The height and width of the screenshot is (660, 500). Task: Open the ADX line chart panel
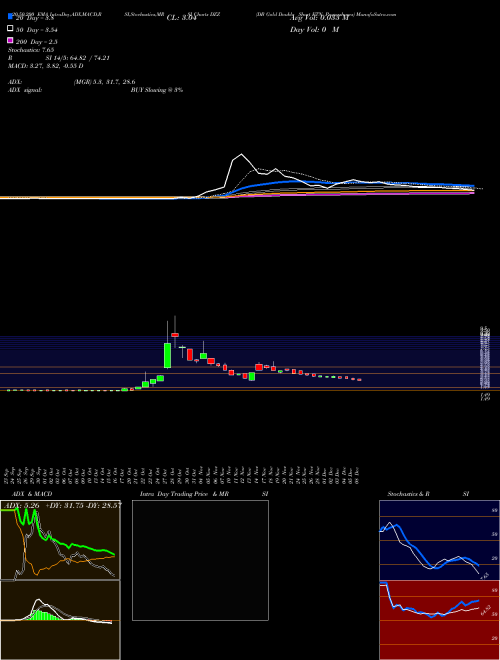coord(60,540)
